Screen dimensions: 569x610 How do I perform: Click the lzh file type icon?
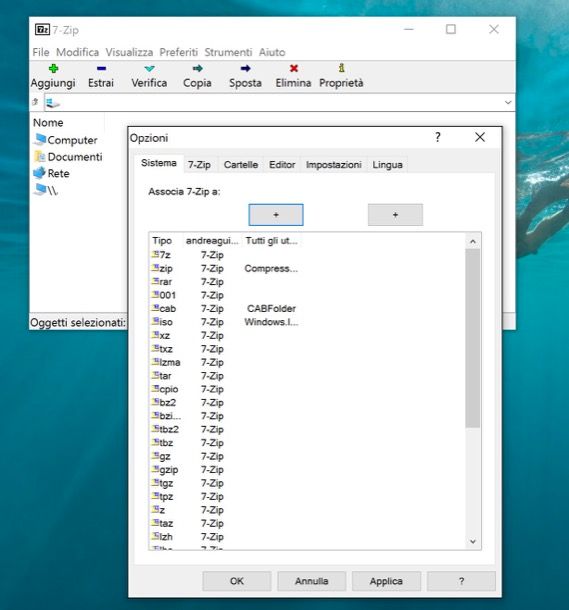[155, 536]
